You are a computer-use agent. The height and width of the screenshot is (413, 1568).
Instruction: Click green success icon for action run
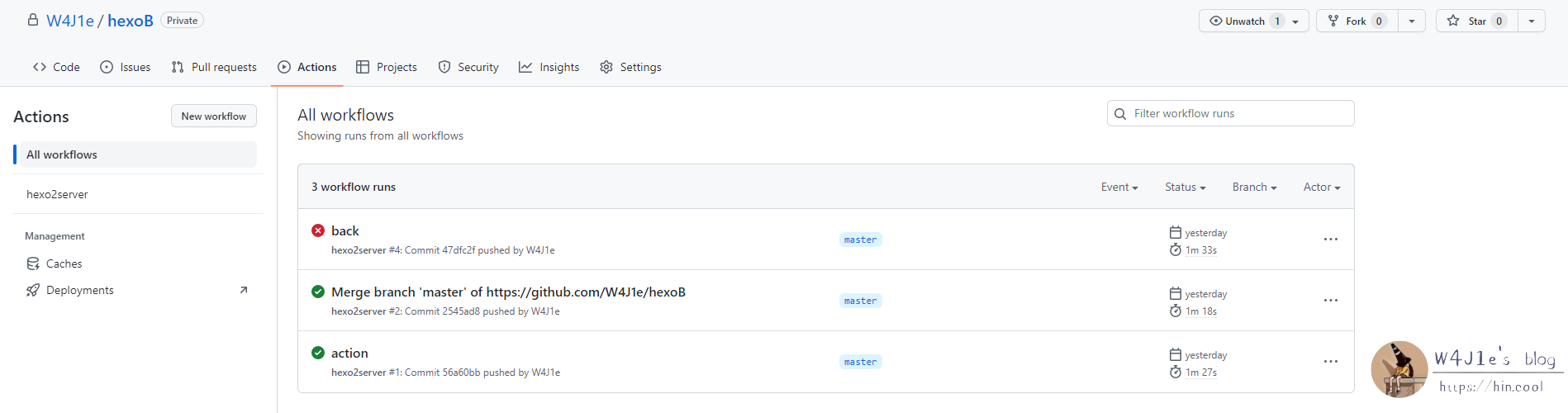318,353
